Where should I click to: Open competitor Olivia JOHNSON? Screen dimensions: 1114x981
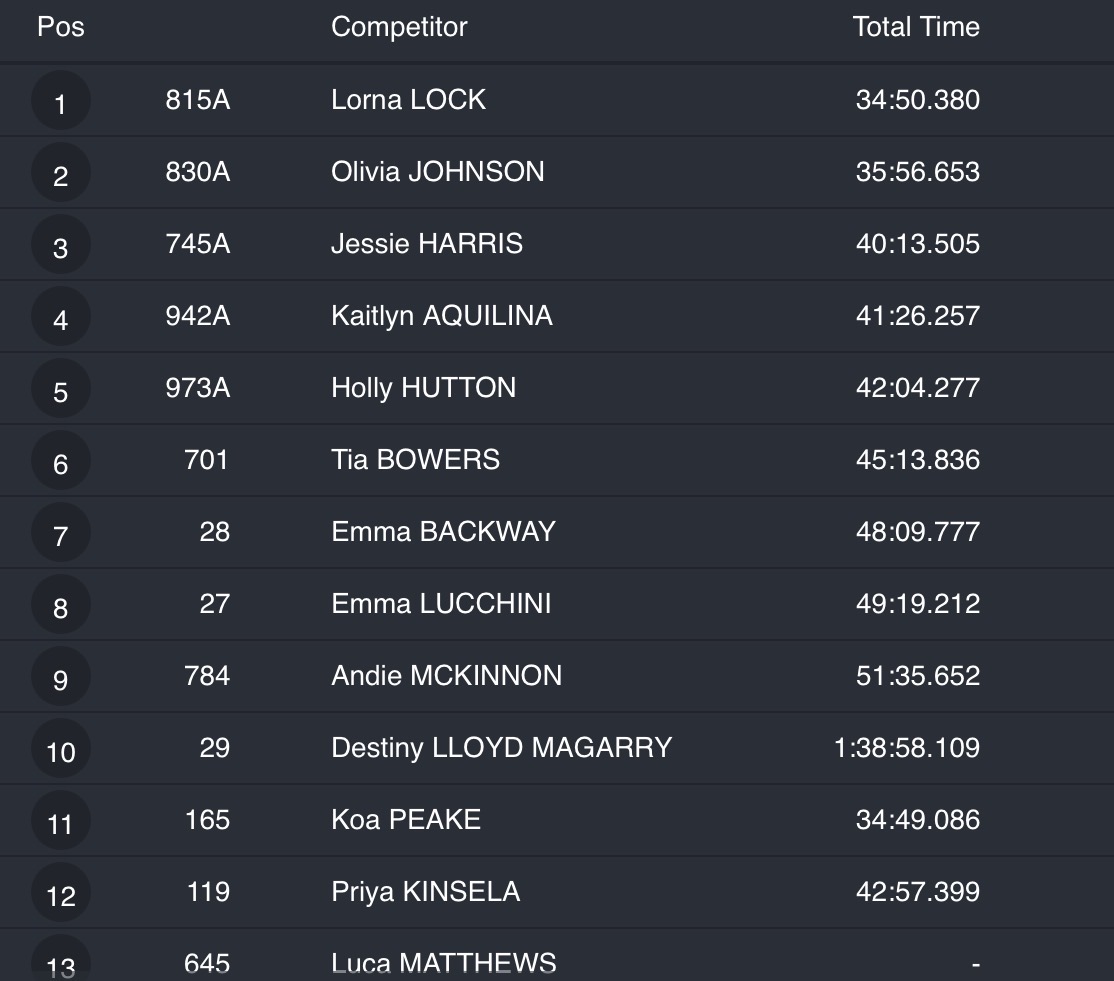pyautogui.click(x=438, y=172)
